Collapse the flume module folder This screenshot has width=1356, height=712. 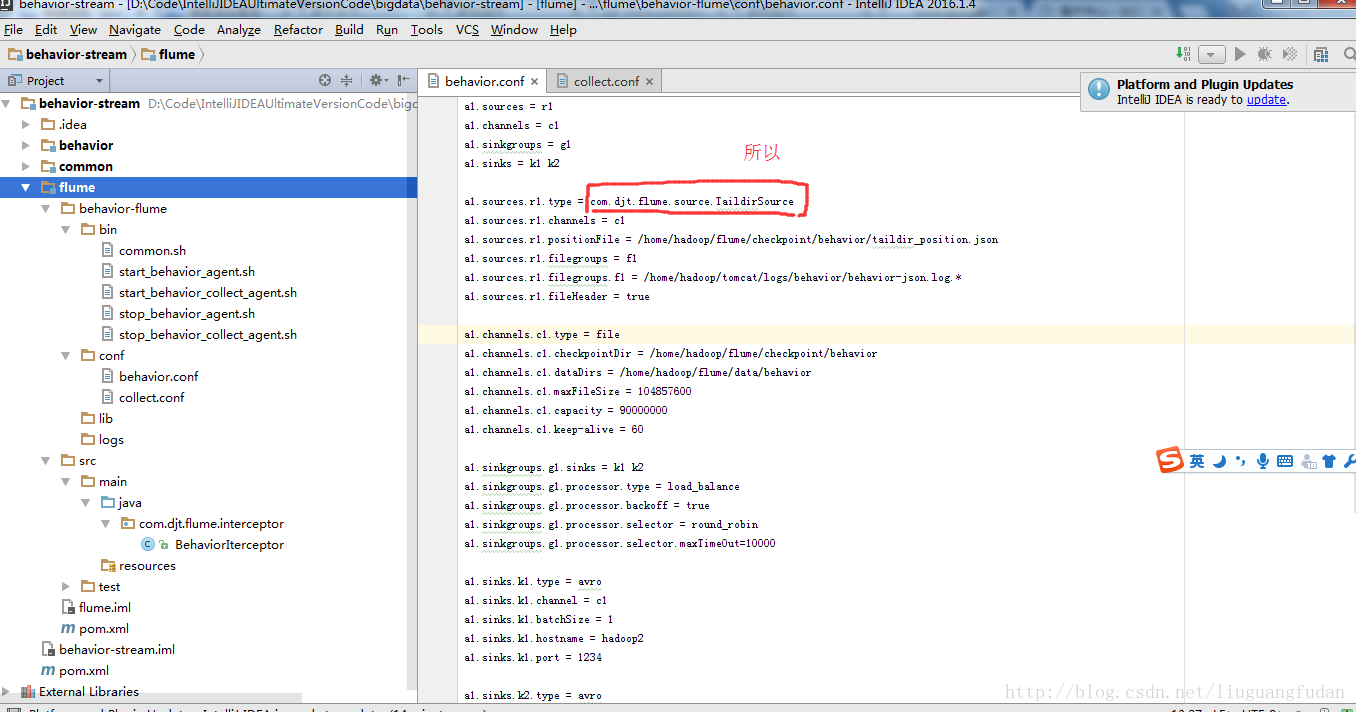coord(26,187)
